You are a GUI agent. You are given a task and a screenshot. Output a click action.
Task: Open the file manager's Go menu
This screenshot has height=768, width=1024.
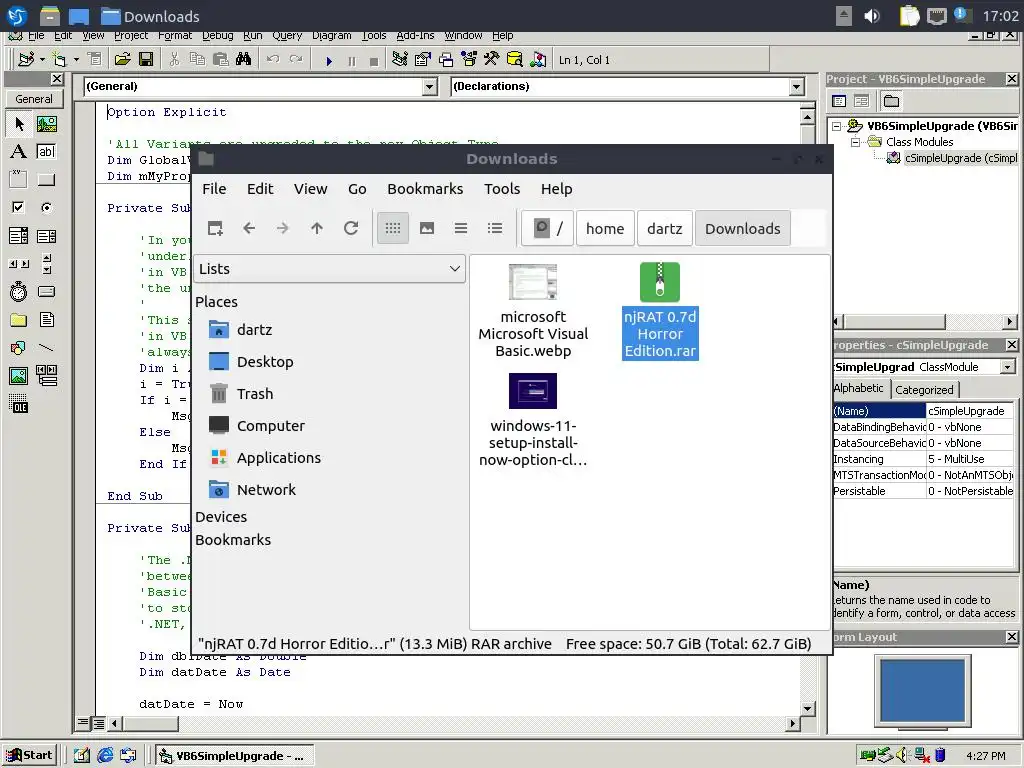pos(357,189)
